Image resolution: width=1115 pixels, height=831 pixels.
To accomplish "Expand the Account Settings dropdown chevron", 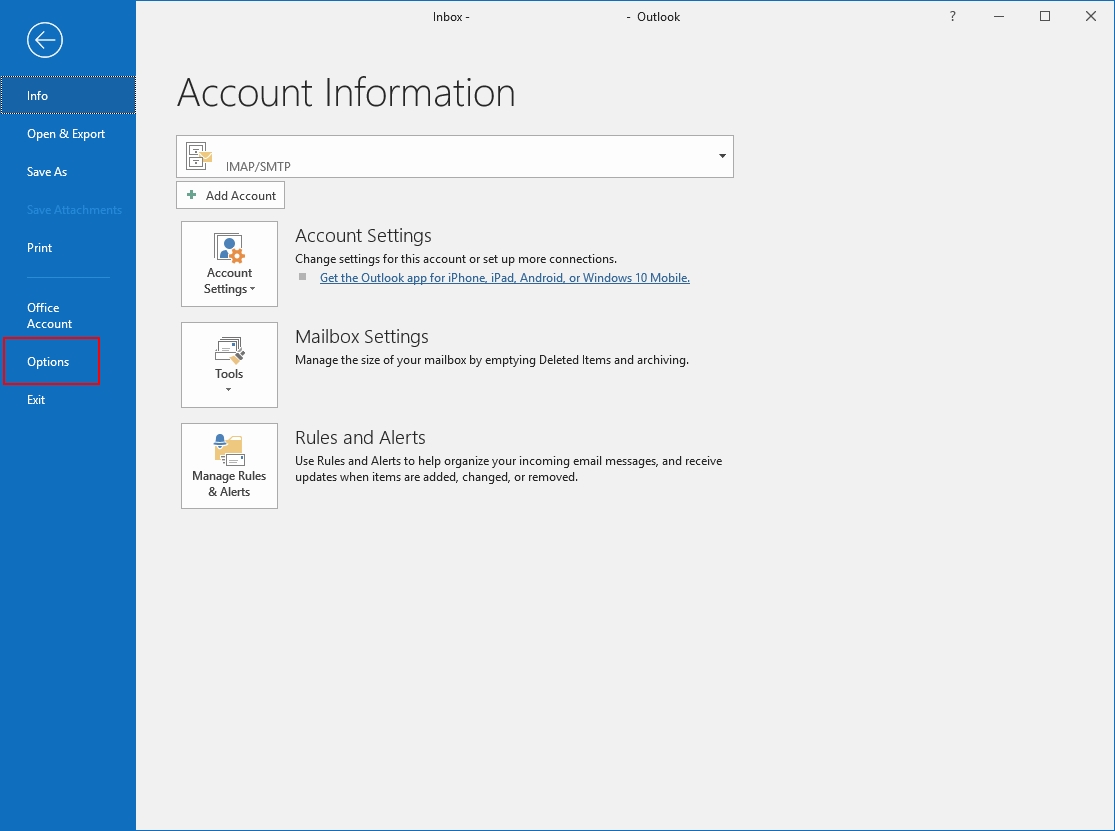I will coord(252,288).
